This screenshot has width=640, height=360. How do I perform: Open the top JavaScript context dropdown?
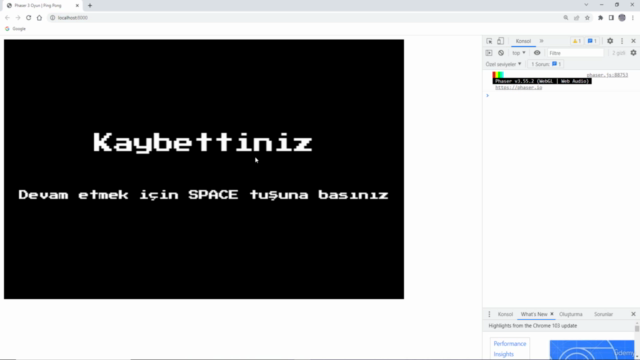click(x=519, y=53)
